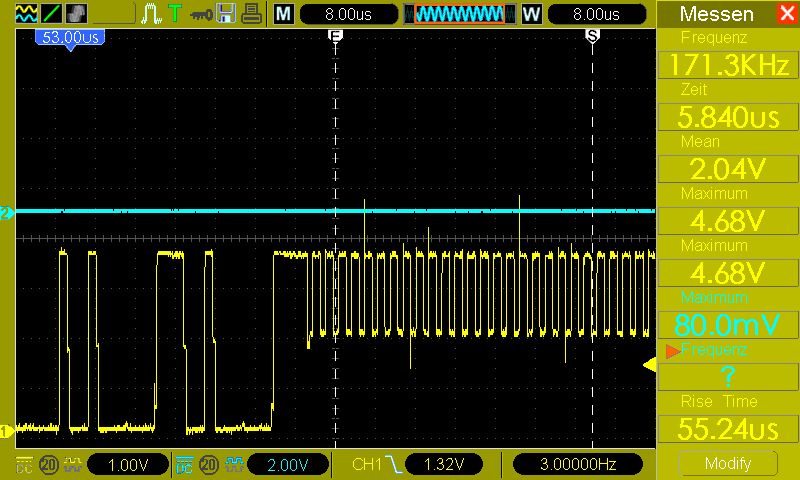Click the 1.32V trigger level value
This screenshot has width=800, height=480.
(444, 465)
